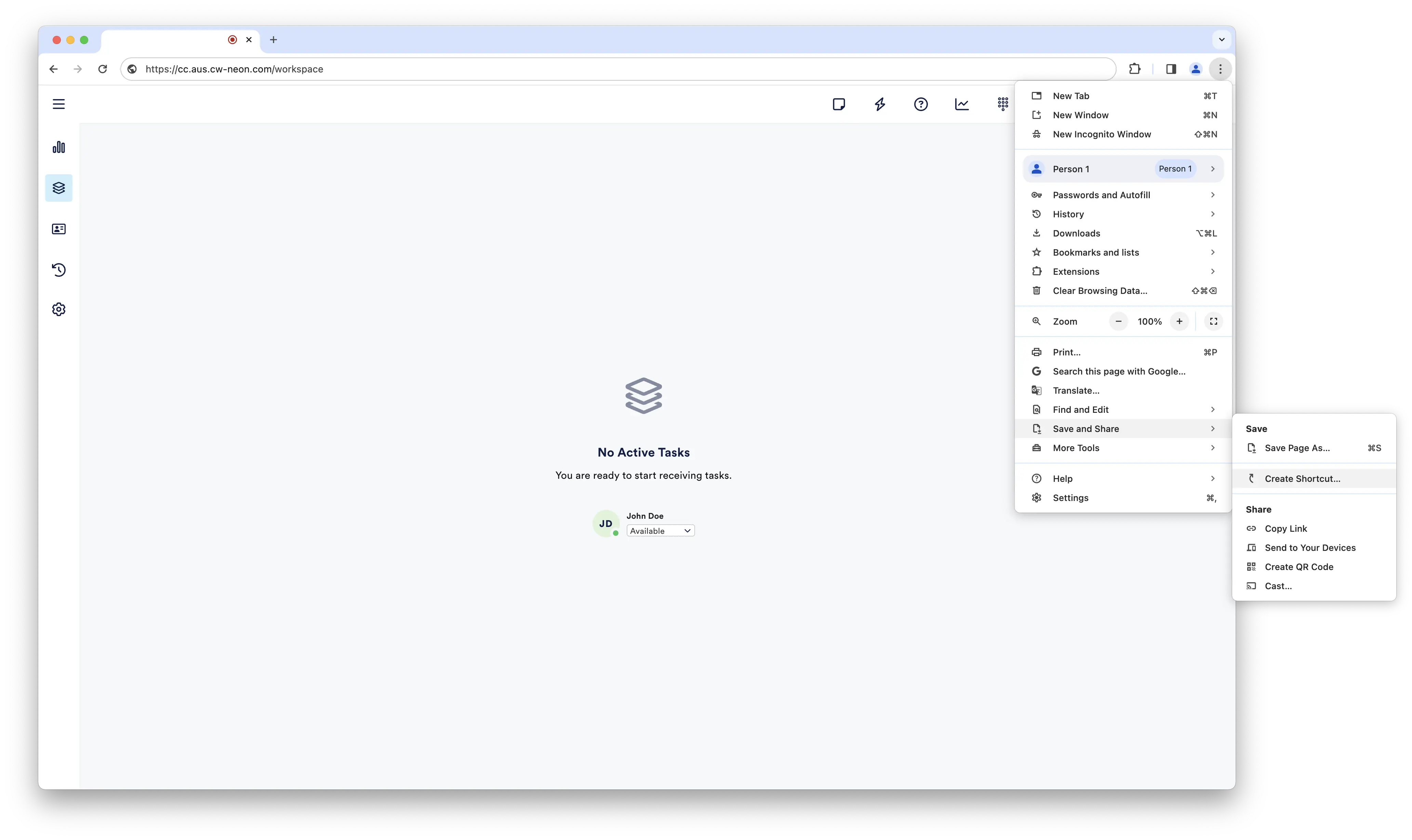Select the layers workspace sidebar icon
The height and width of the screenshot is (840, 1412).
(x=59, y=189)
